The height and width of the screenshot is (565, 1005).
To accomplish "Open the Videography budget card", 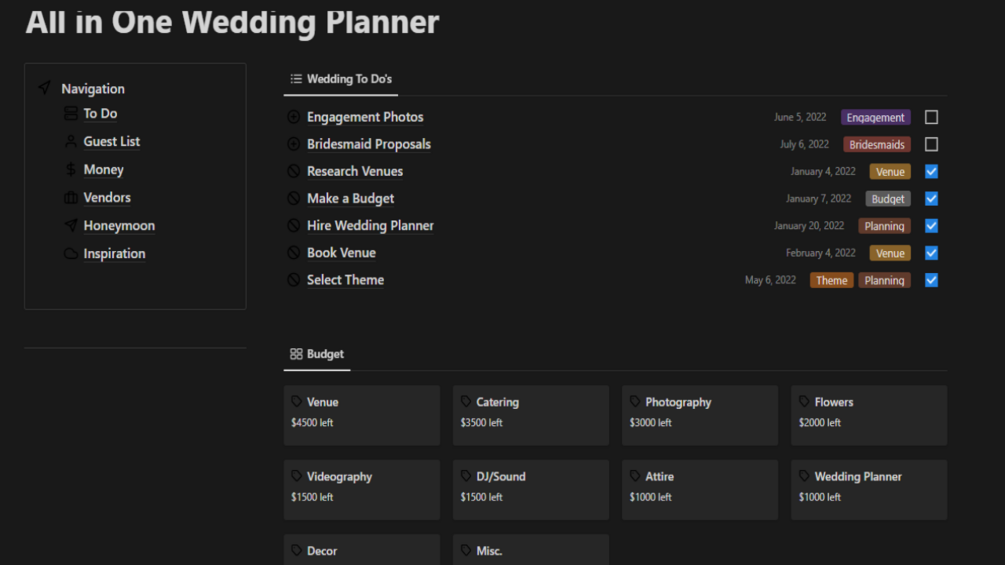I will pos(361,489).
